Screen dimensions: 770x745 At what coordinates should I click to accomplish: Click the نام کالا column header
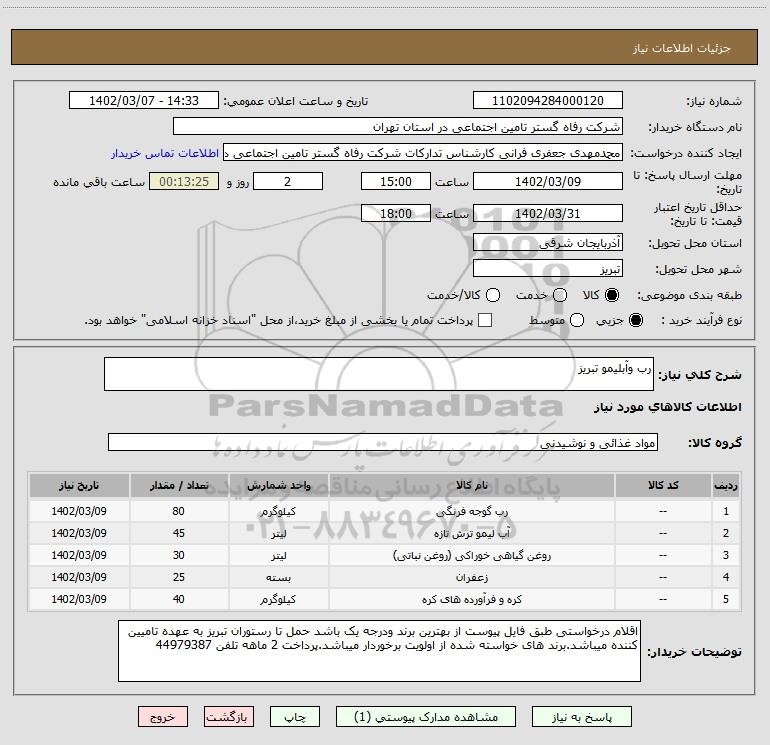point(471,485)
